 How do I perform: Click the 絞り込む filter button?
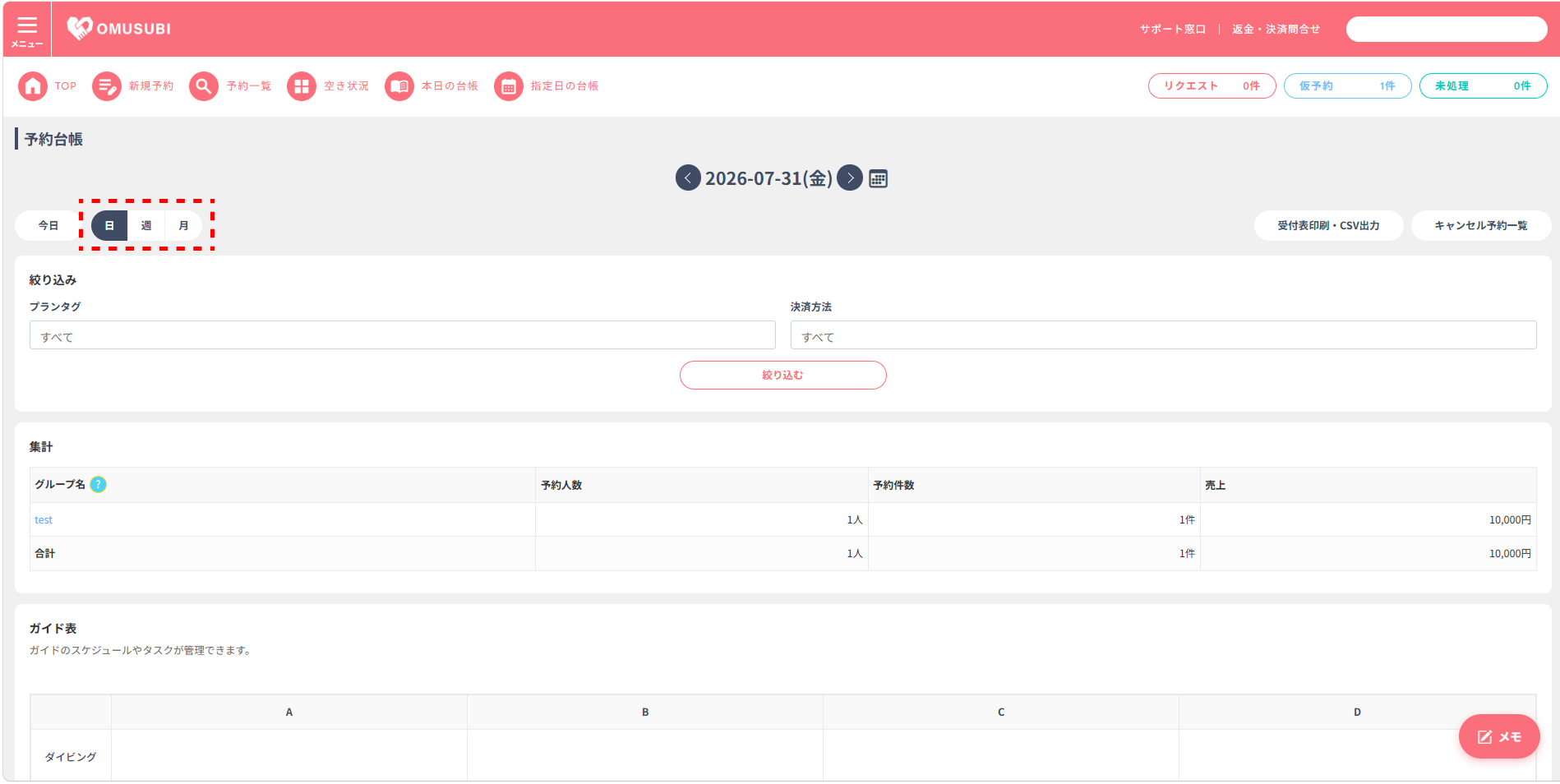click(782, 375)
